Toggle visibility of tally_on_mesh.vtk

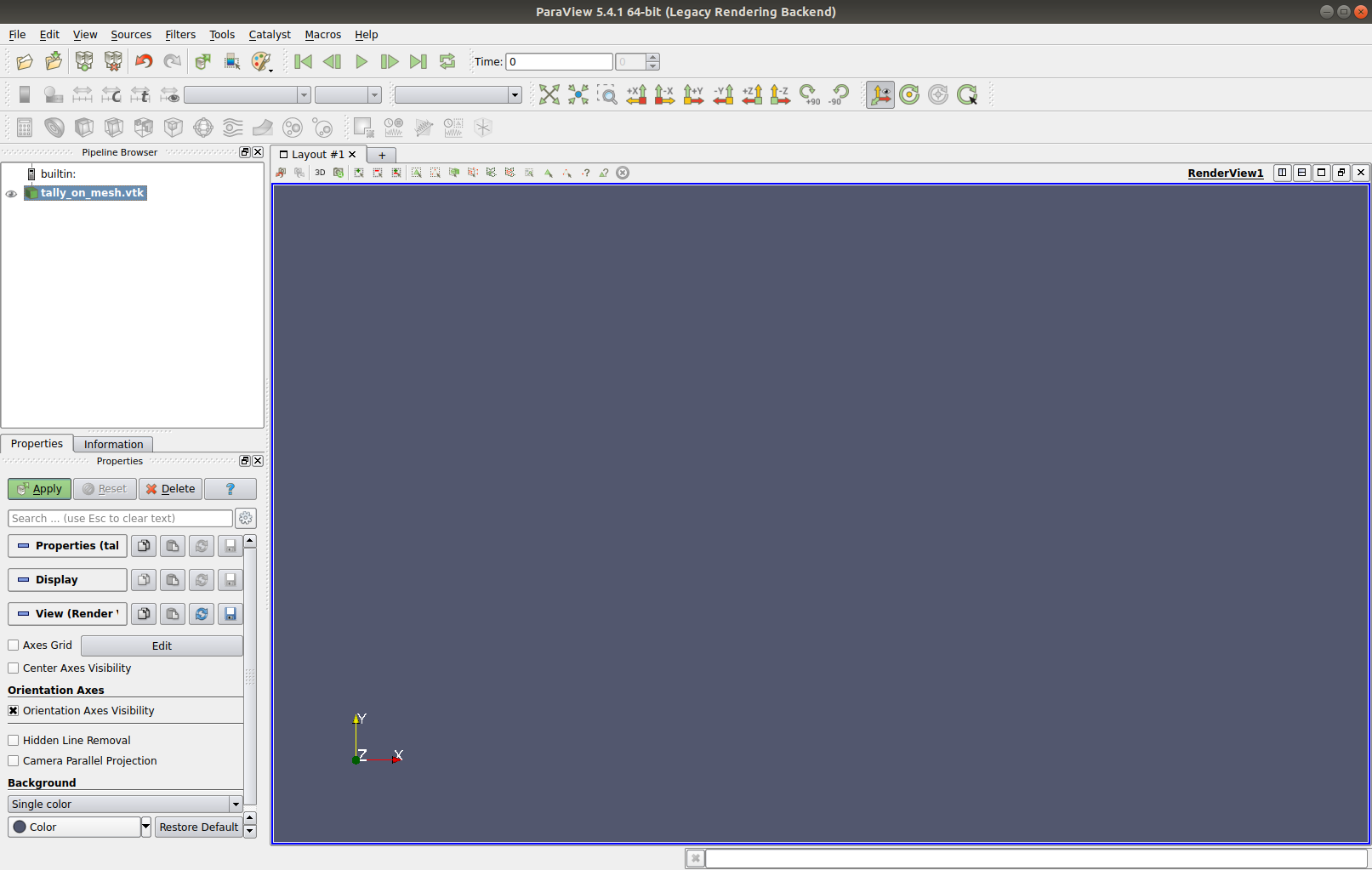coord(11,193)
